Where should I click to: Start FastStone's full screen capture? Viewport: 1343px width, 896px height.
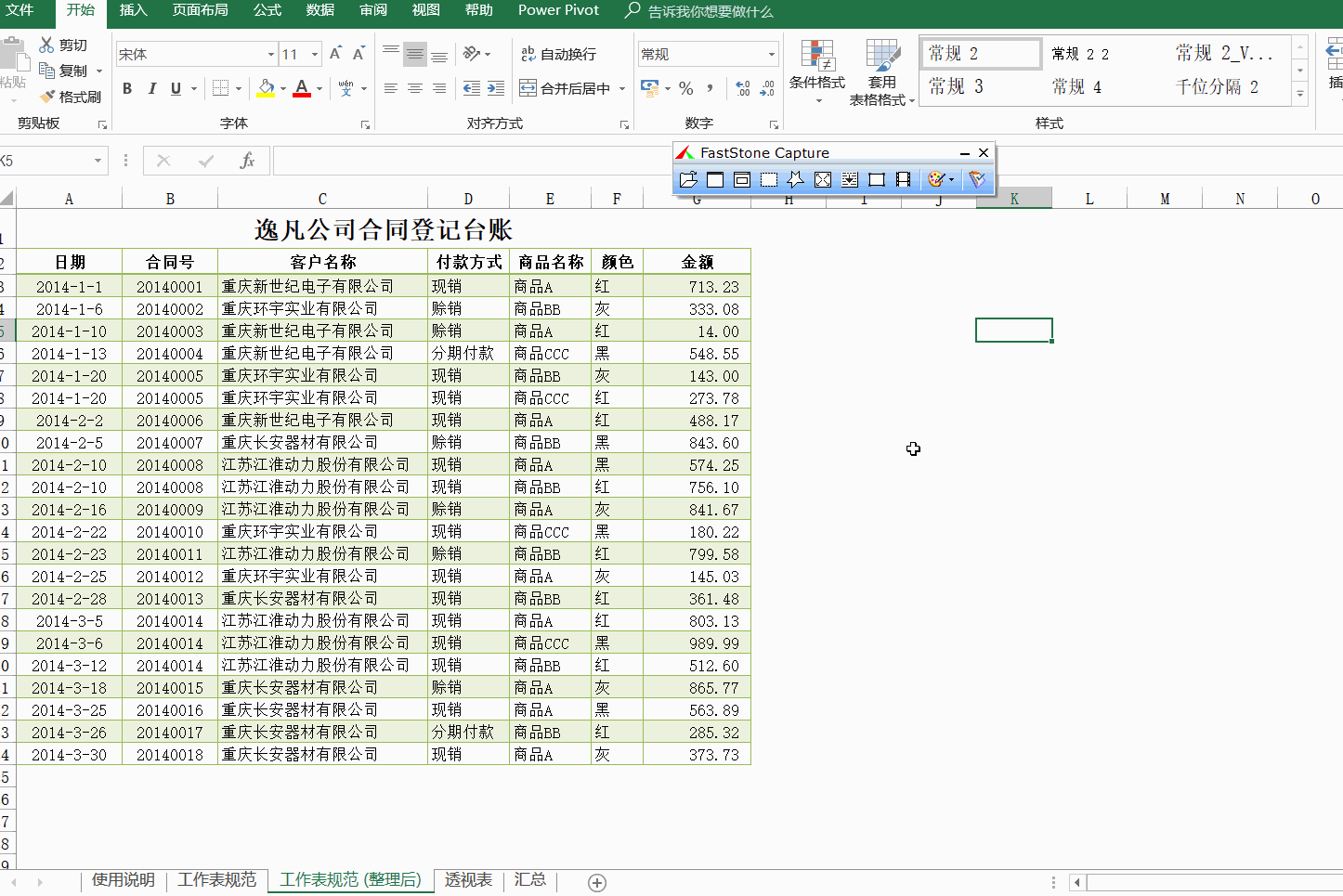pyautogui.click(x=822, y=179)
